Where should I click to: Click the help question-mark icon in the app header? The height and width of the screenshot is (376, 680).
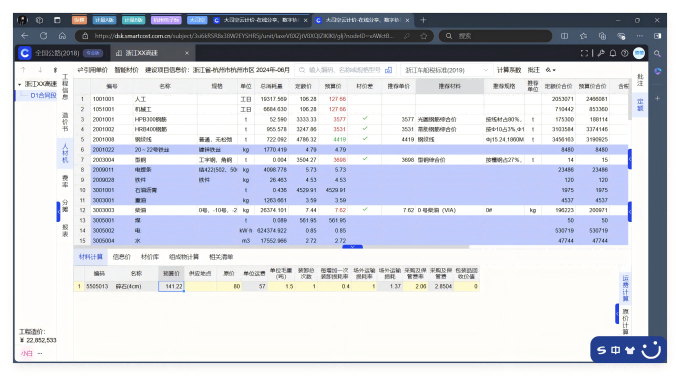point(624,53)
